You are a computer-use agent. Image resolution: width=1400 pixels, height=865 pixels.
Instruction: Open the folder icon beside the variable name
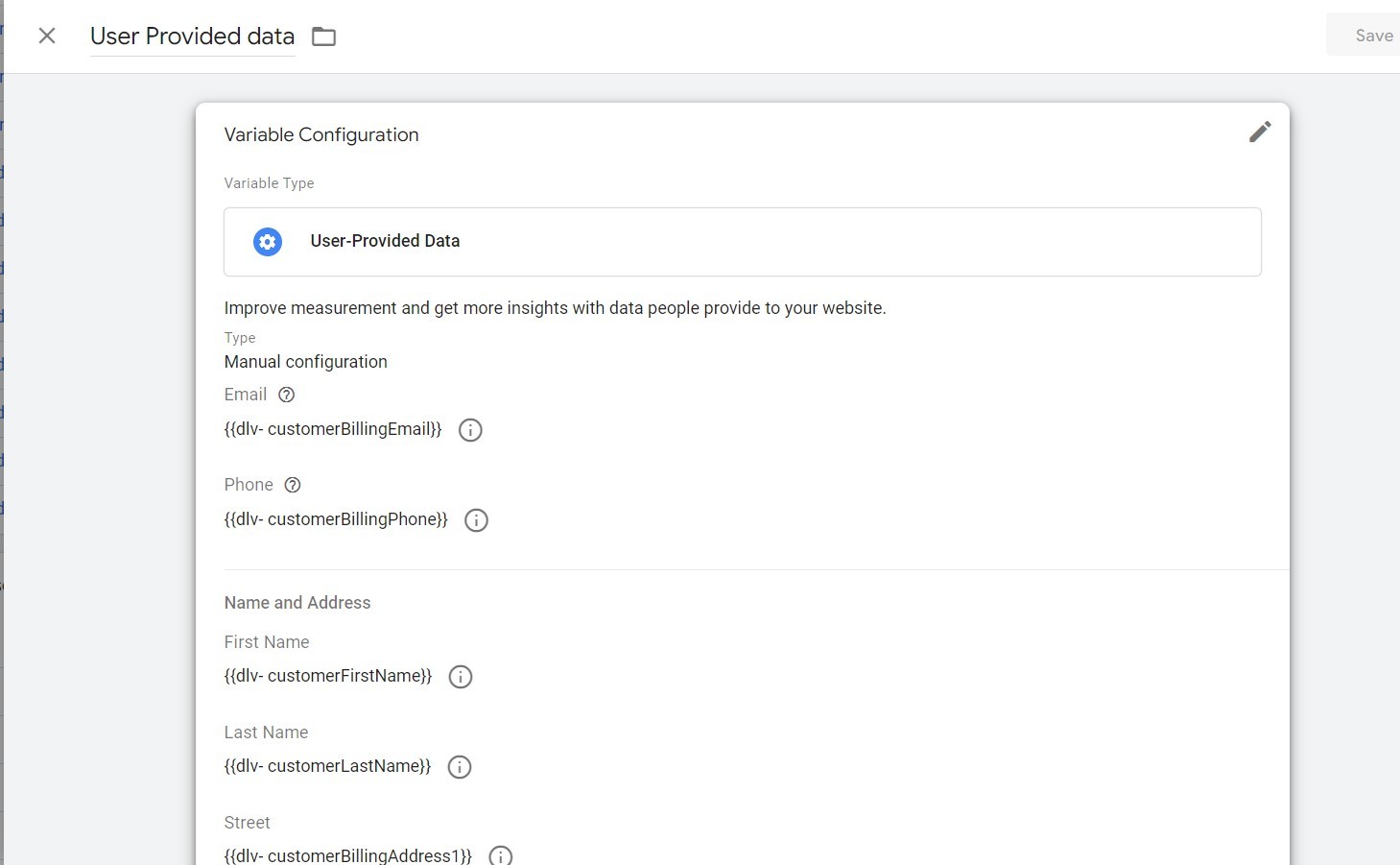pyautogui.click(x=323, y=36)
